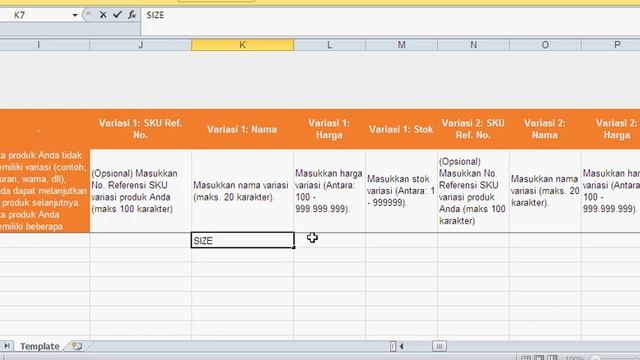Select "Masukkan harga variasi" description in column L

point(329,191)
